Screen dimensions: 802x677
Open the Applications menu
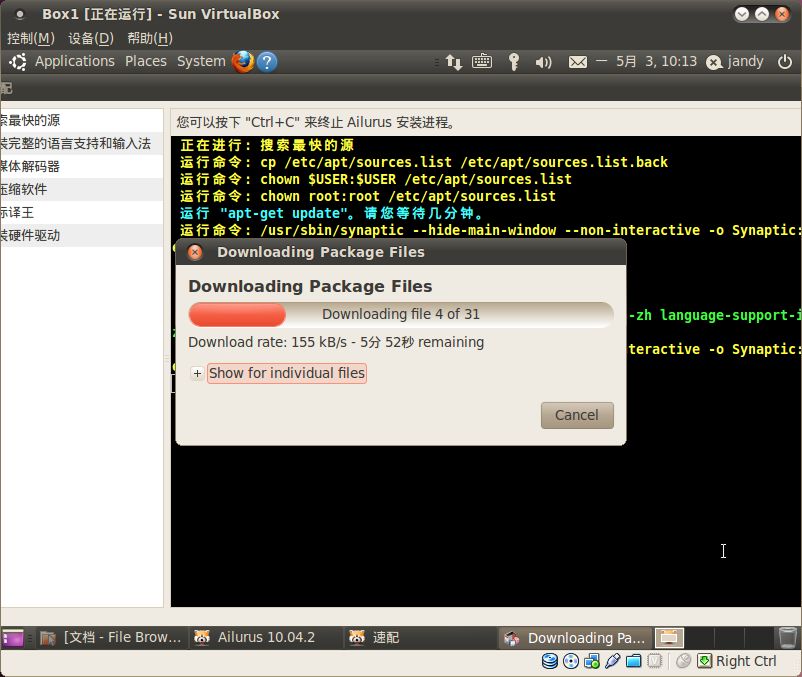[x=75, y=61]
